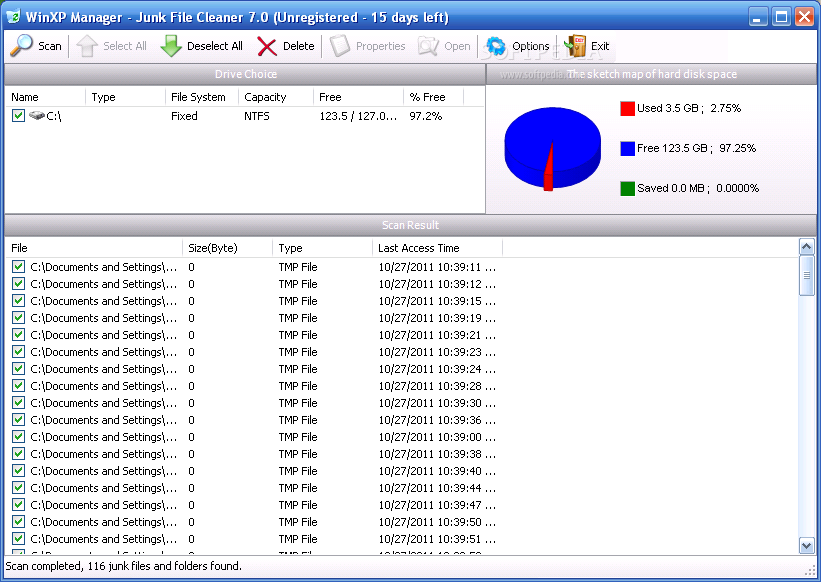
Task: Click the Exit door icon
Action: point(575,46)
